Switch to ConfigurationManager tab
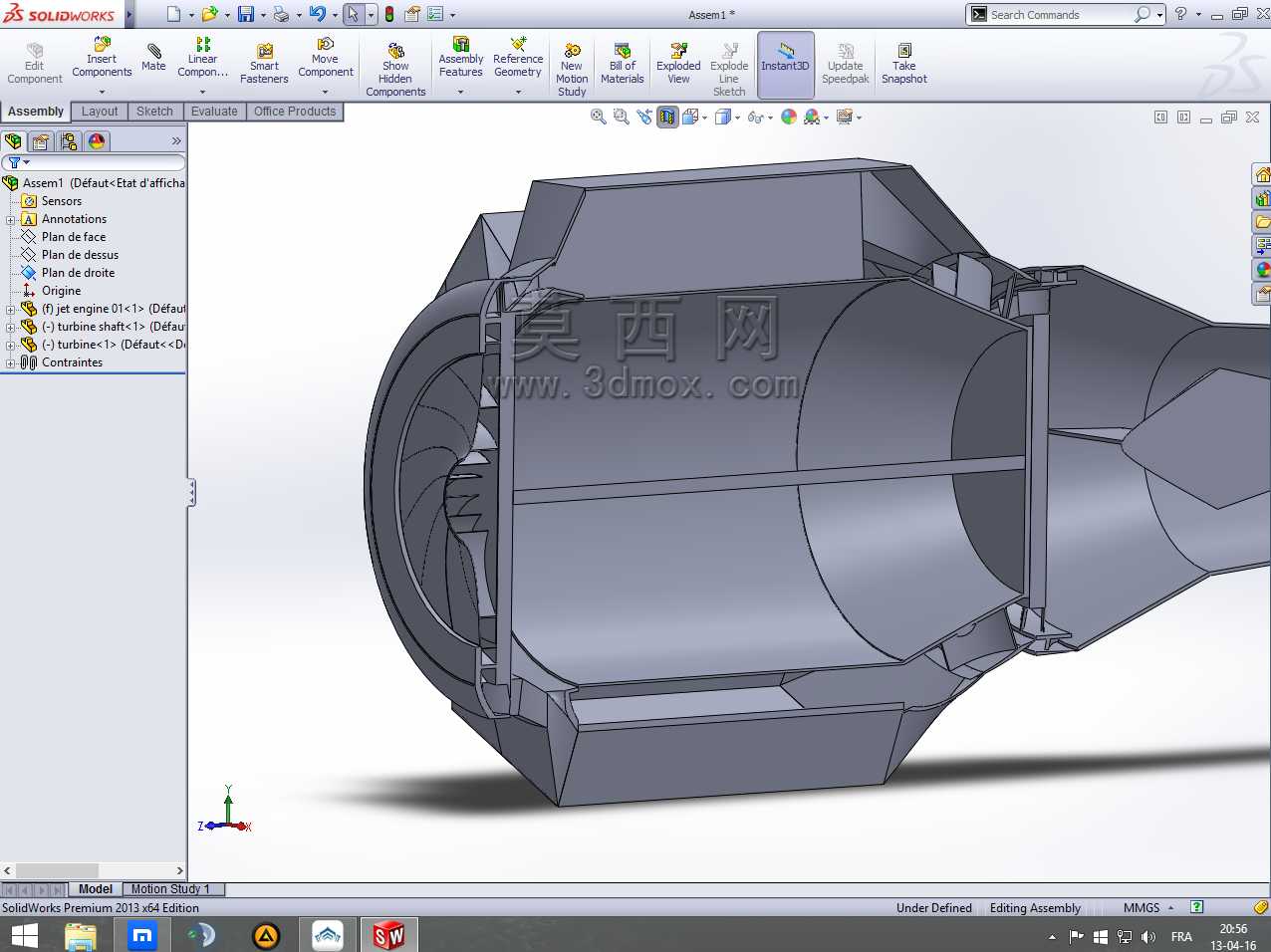The image size is (1271, 952). pyautogui.click(x=69, y=141)
